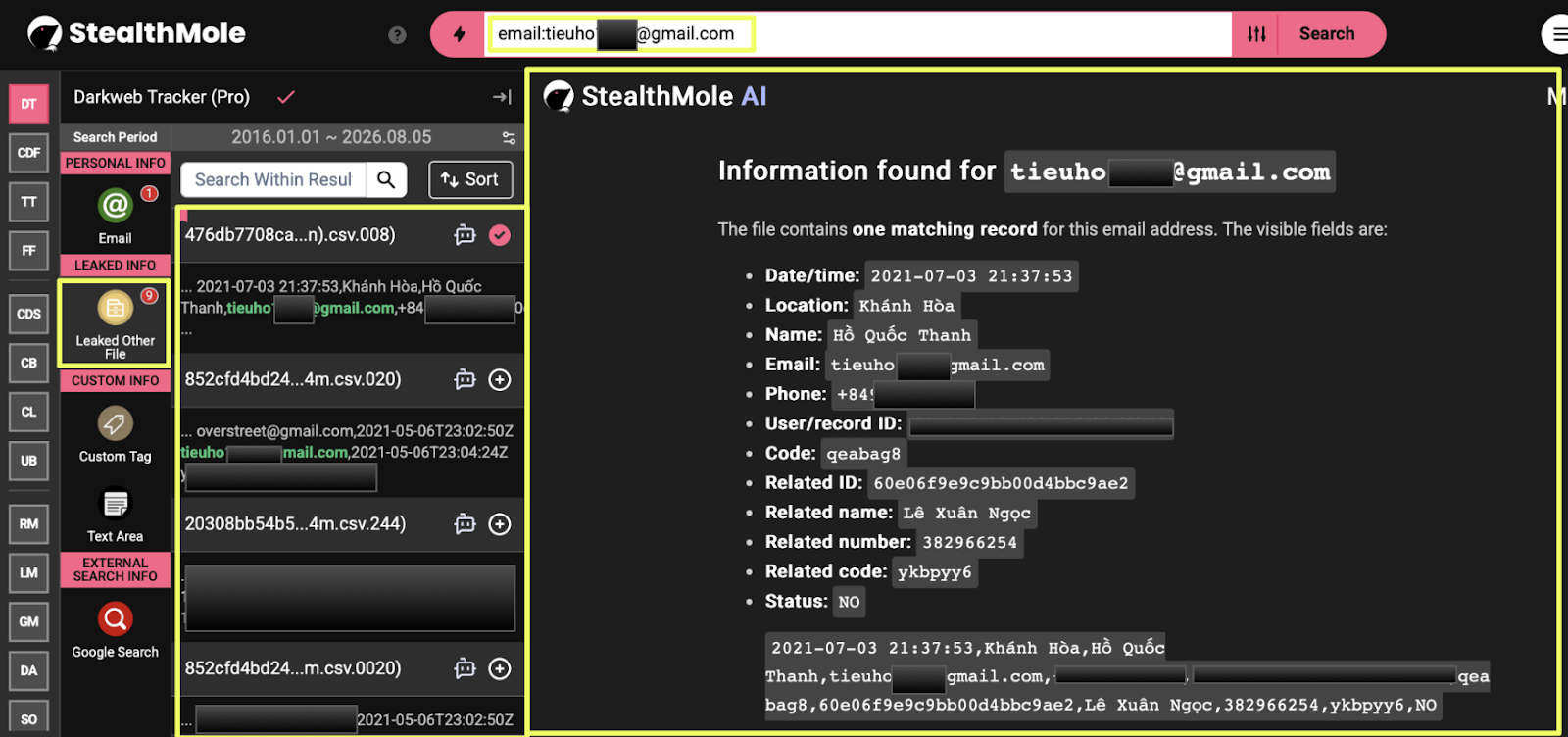Click the EXTERNAL SEARCH INFO section header
The image size is (1568, 737).
coord(116,569)
